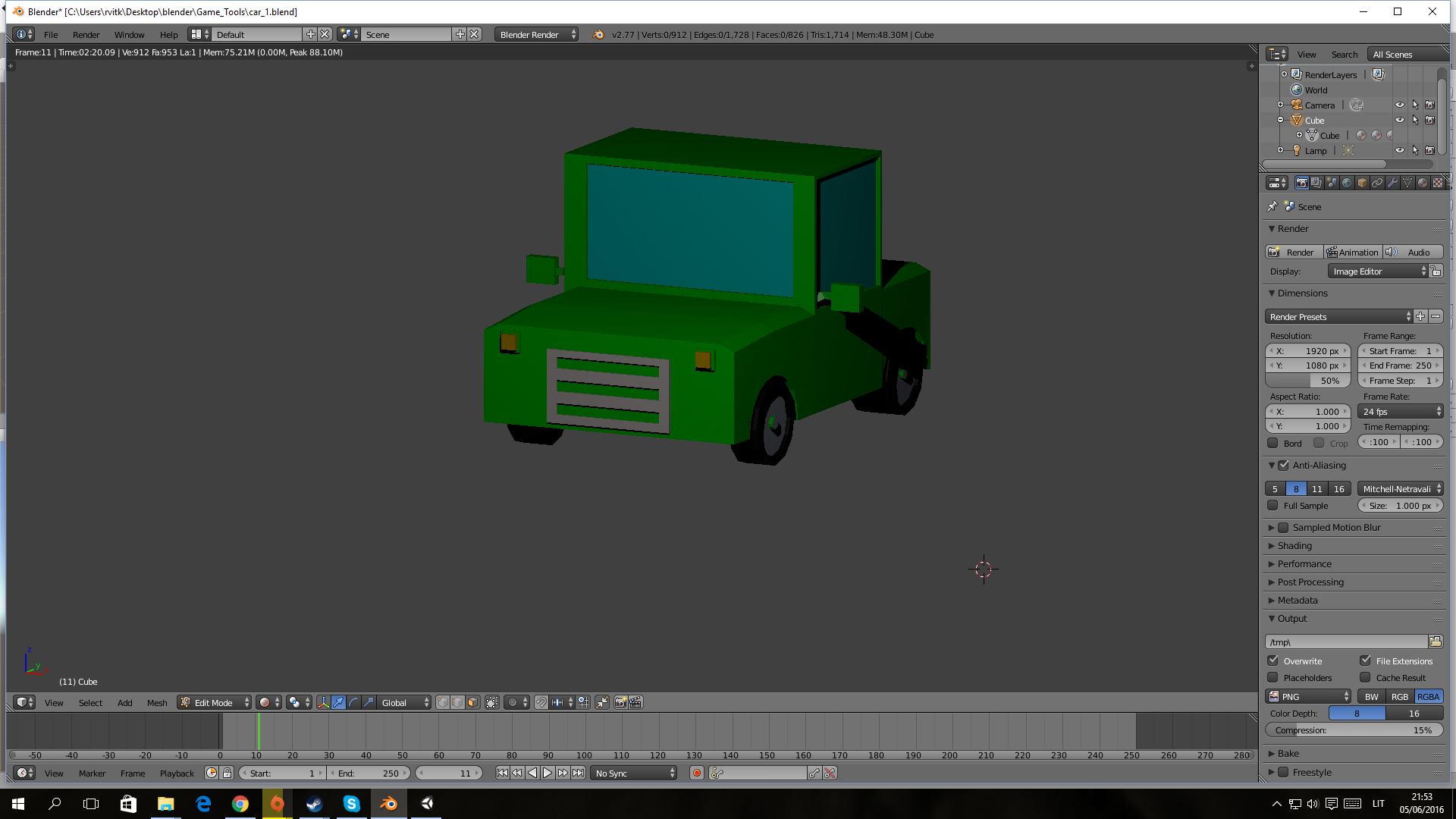Enable the Placeholders checkbox
1456x819 pixels.
click(x=1272, y=677)
